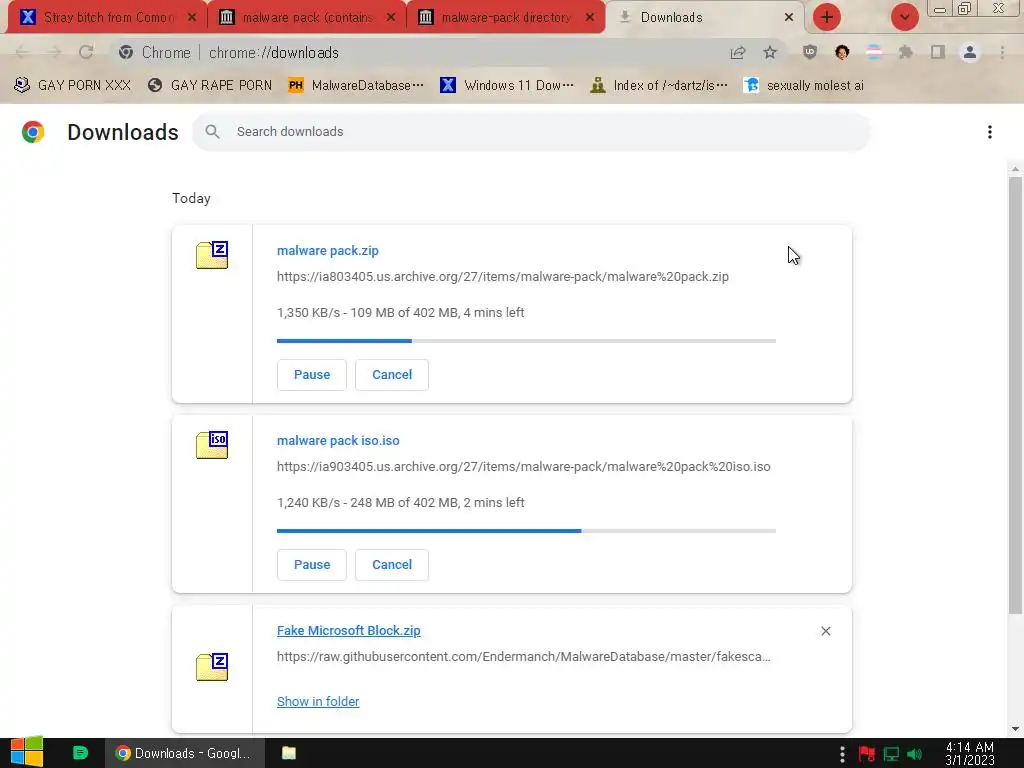Click the archive.org URL of malware pack iso.iso

click(524, 467)
